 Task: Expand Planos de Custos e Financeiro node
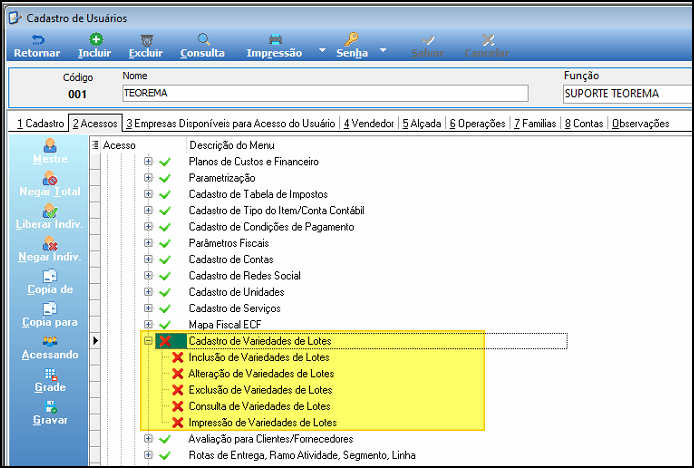tap(148, 162)
